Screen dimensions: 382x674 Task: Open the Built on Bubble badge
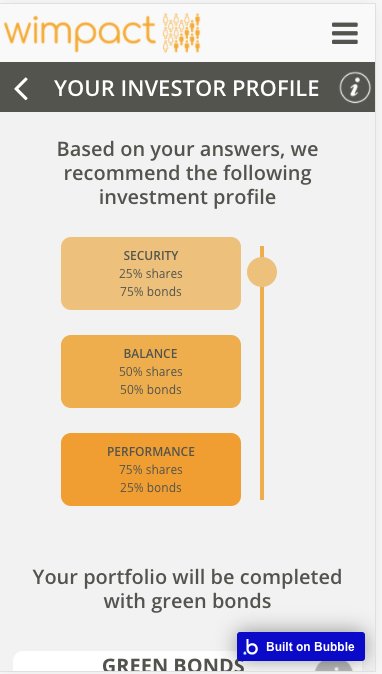click(x=301, y=646)
